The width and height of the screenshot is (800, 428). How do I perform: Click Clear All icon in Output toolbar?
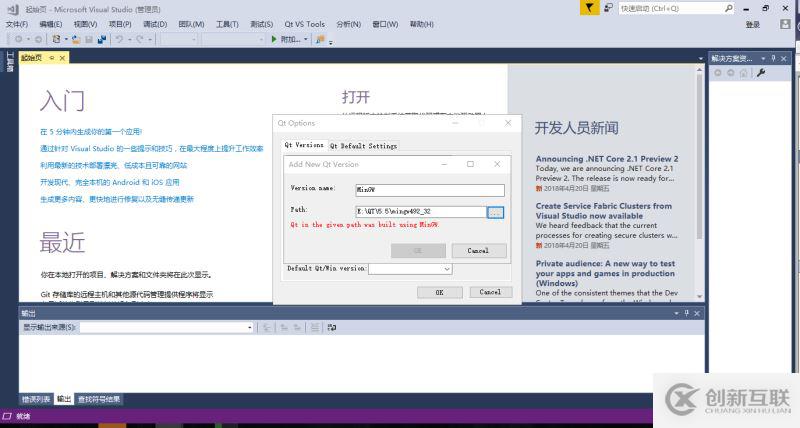click(315, 328)
